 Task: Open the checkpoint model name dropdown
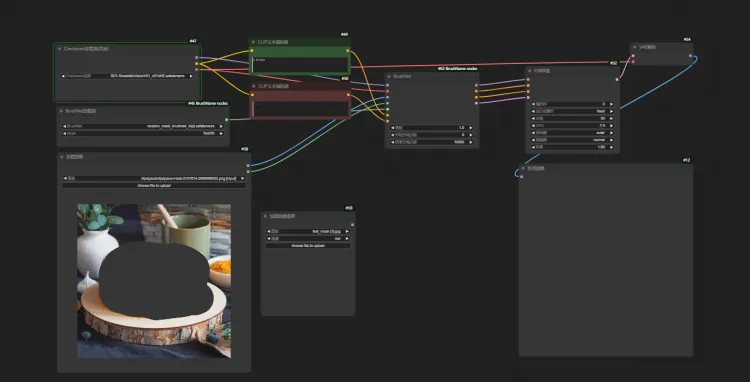click(x=127, y=76)
